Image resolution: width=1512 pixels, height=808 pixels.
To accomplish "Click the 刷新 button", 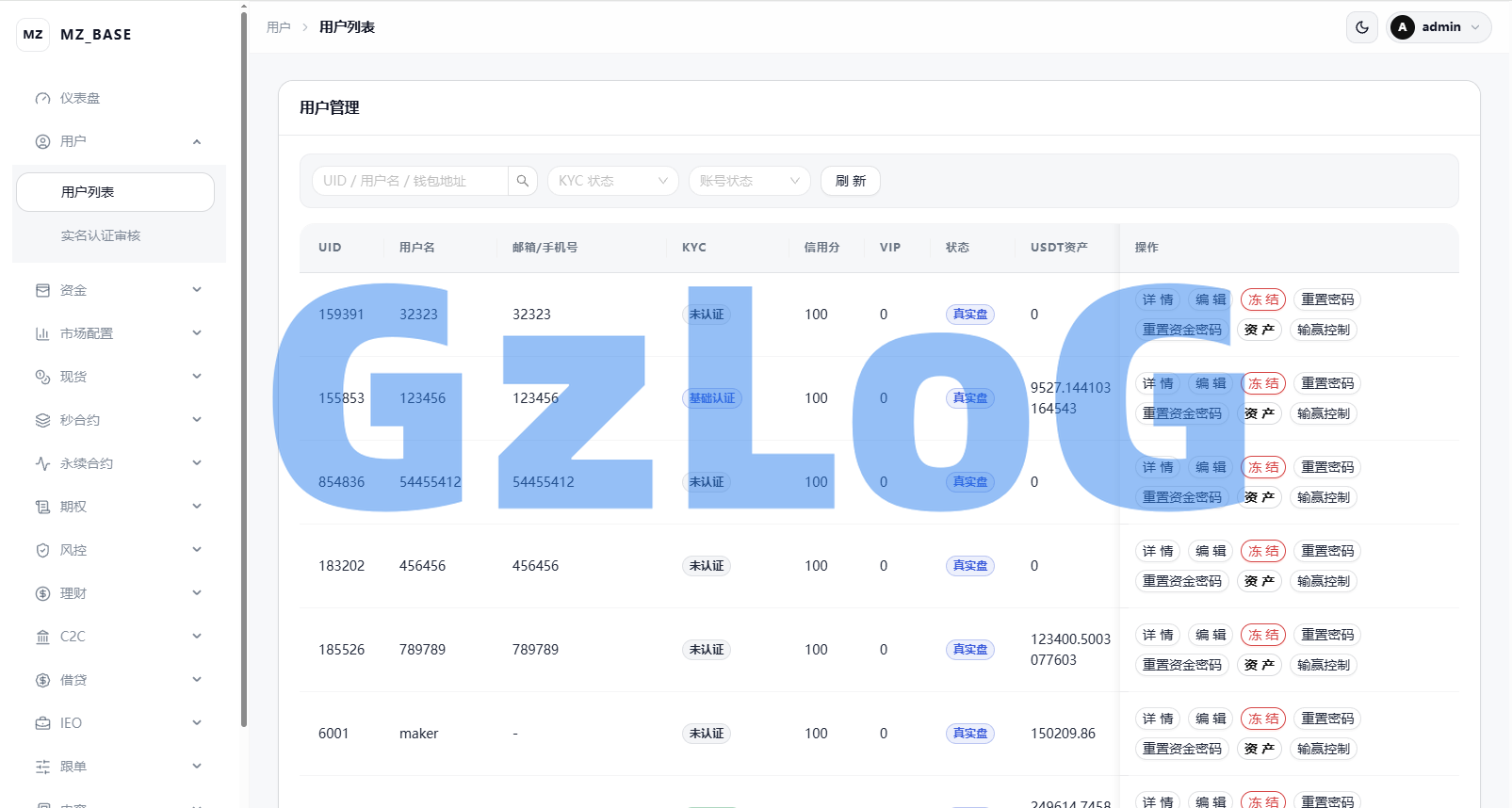I will click(x=851, y=181).
